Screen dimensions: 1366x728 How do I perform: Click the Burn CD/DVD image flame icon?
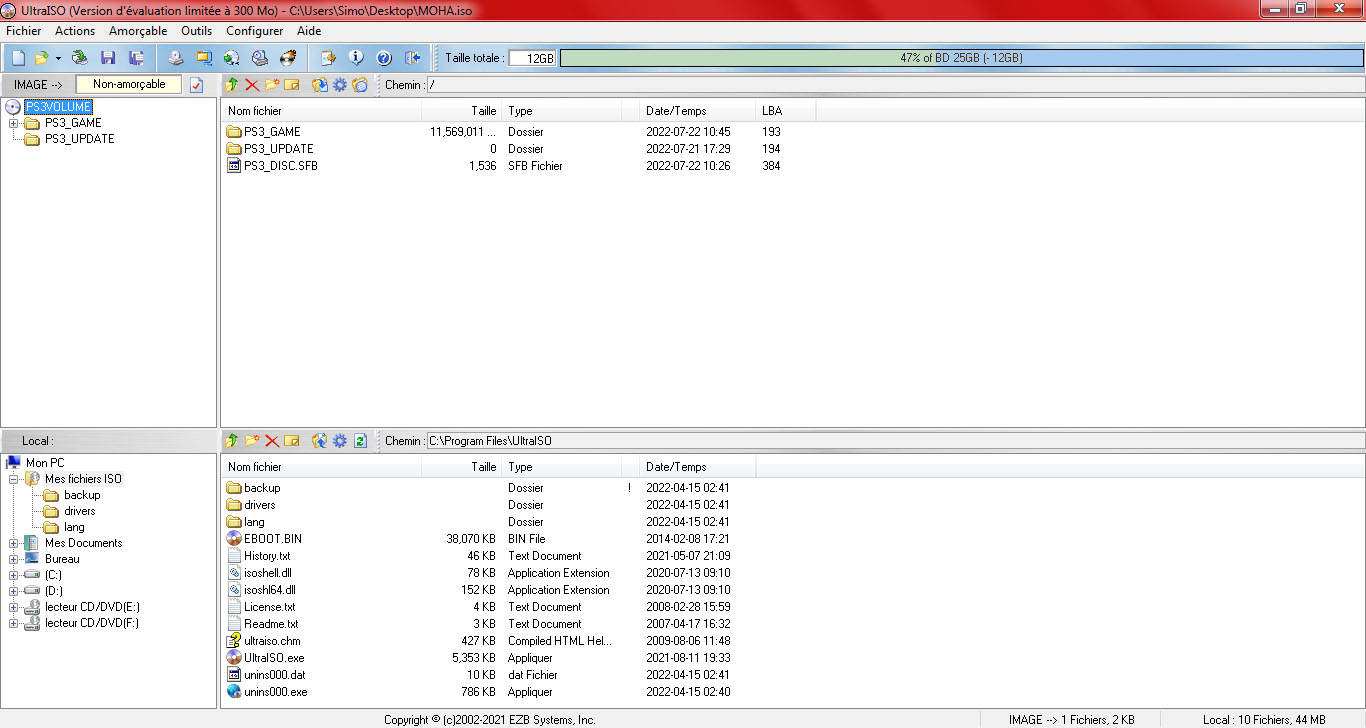(x=288, y=59)
